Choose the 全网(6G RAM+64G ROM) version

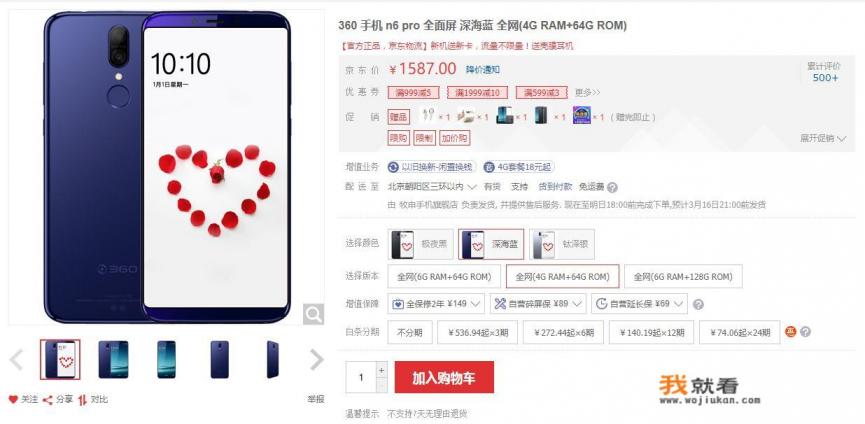(x=444, y=277)
